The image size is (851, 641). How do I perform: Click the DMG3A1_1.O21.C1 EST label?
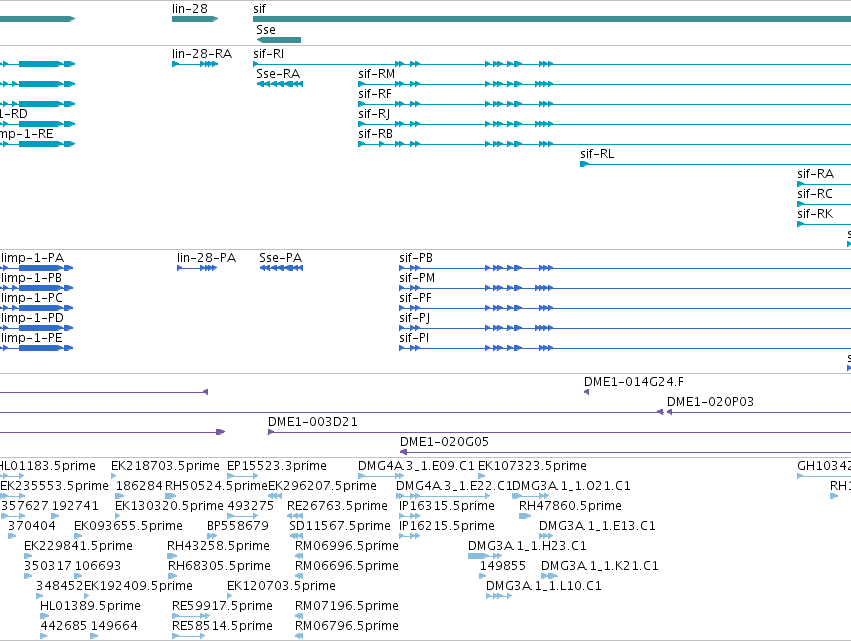point(571,486)
